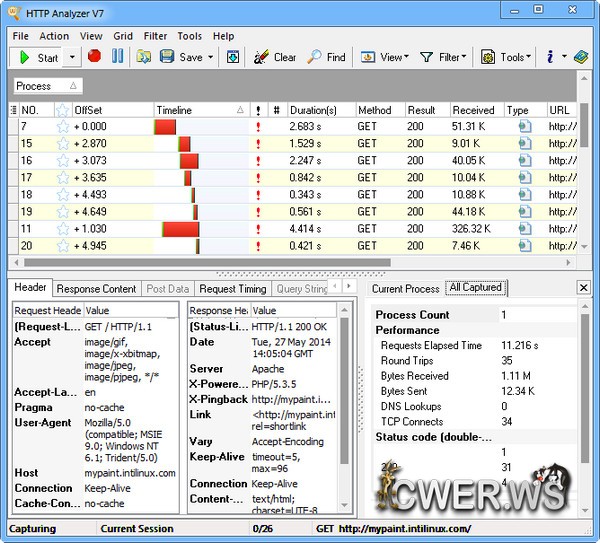
Task: Open the Grid menu
Action: point(123,36)
